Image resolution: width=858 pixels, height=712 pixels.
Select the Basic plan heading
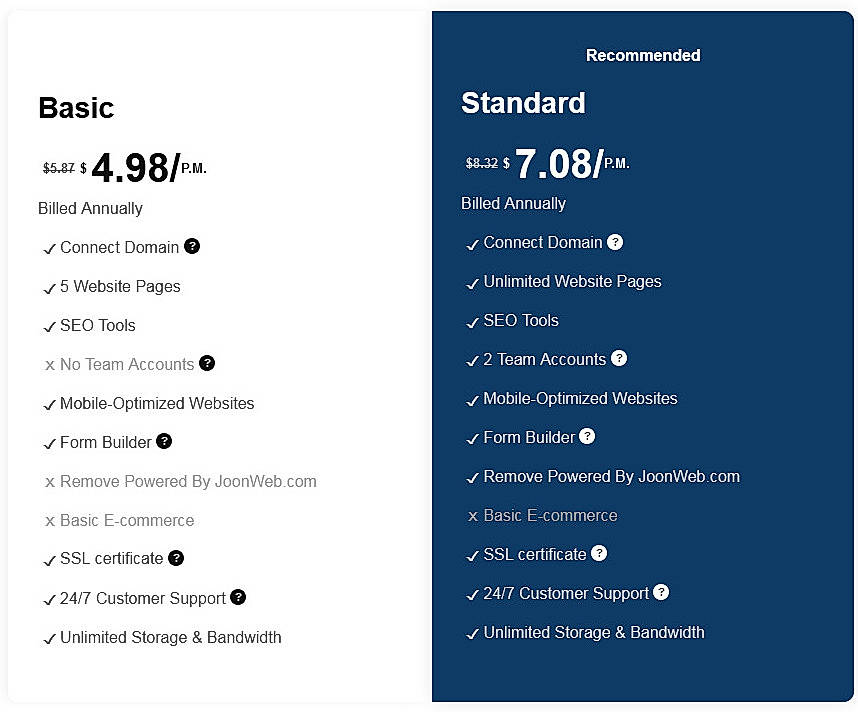click(x=76, y=108)
